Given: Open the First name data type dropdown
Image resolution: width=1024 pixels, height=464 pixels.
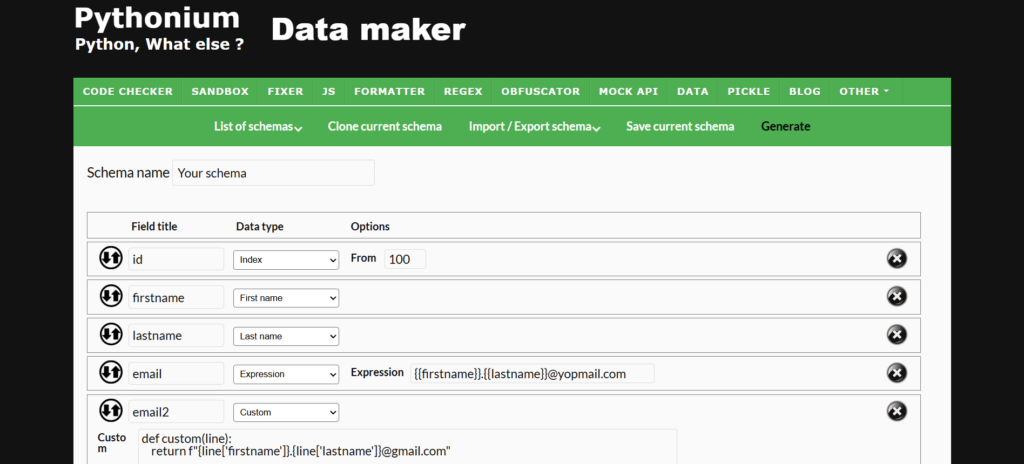Looking at the screenshot, I should tap(286, 298).
